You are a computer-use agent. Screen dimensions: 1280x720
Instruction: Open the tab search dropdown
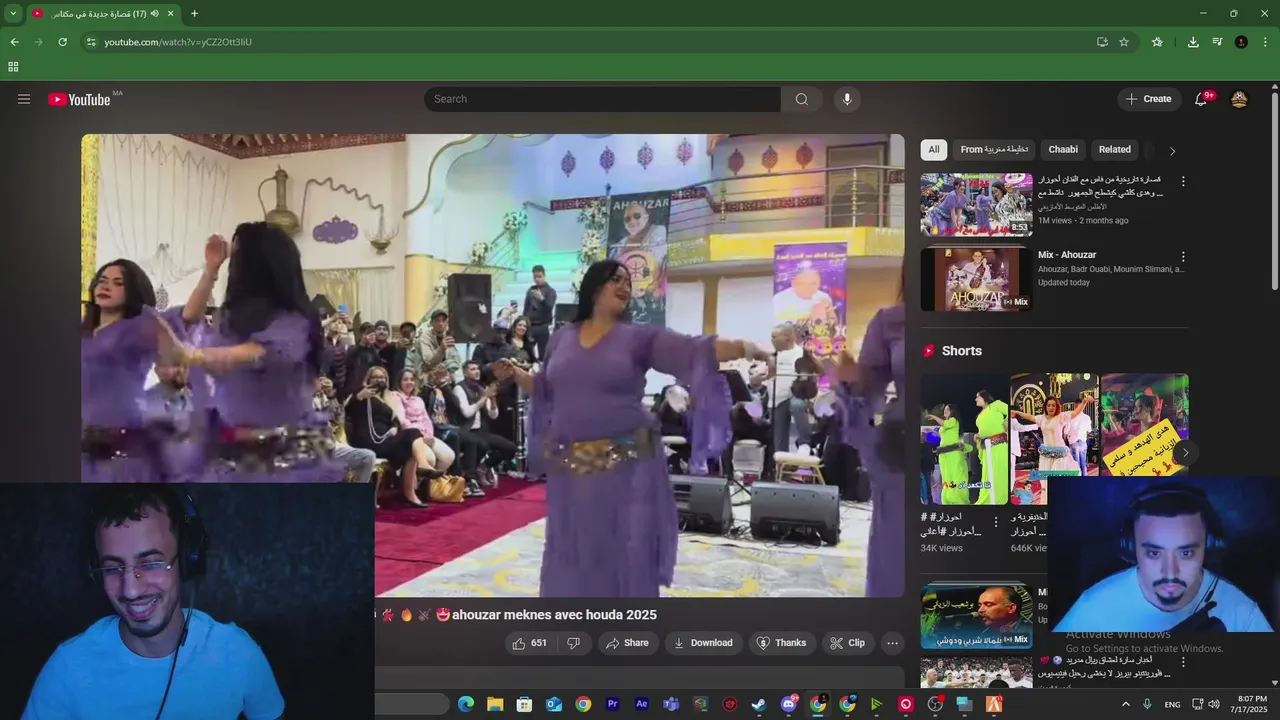pos(13,14)
